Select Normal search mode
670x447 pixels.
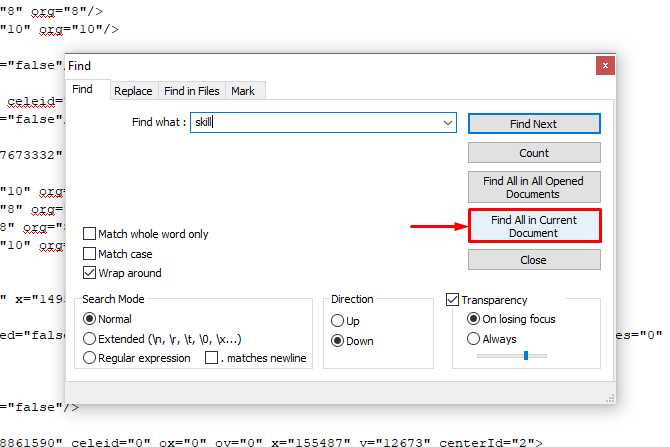pyautogui.click(x=90, y=319)
